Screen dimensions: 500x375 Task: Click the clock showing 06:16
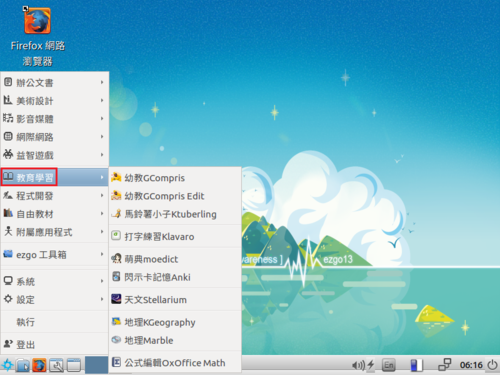pyautogui.click(x=471, y=365)
